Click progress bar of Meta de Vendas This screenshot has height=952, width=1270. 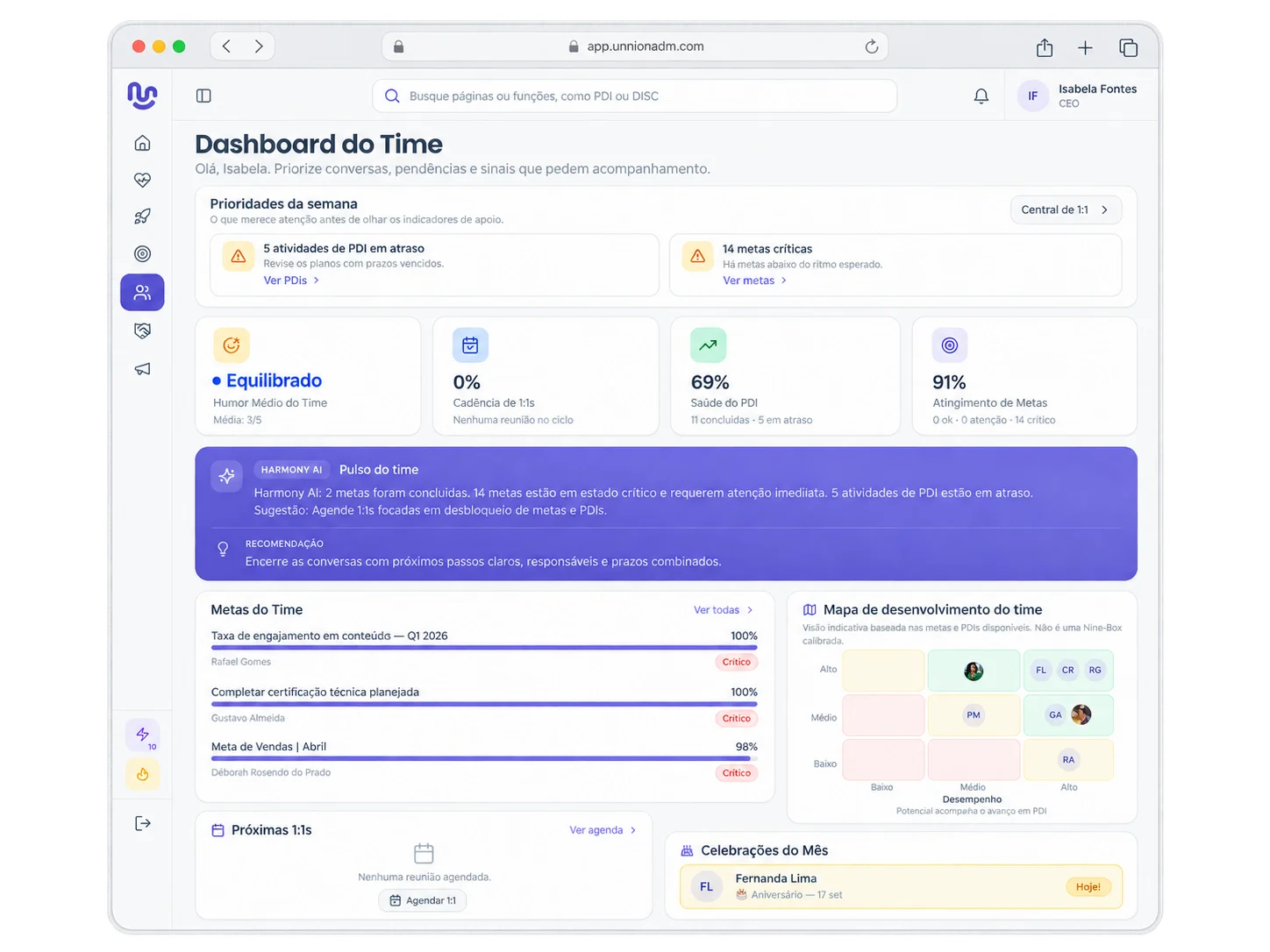484,758
